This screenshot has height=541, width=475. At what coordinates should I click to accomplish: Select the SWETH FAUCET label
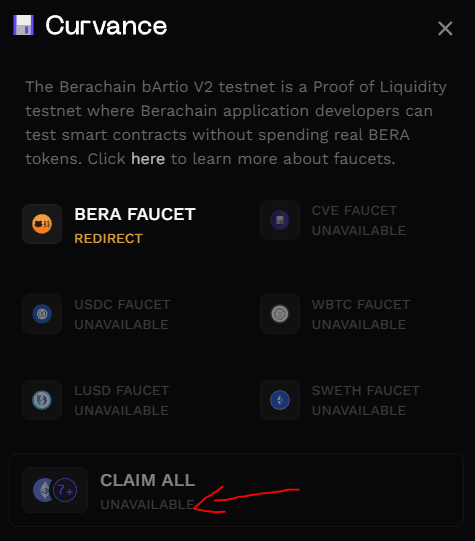(x=366, y=391)
